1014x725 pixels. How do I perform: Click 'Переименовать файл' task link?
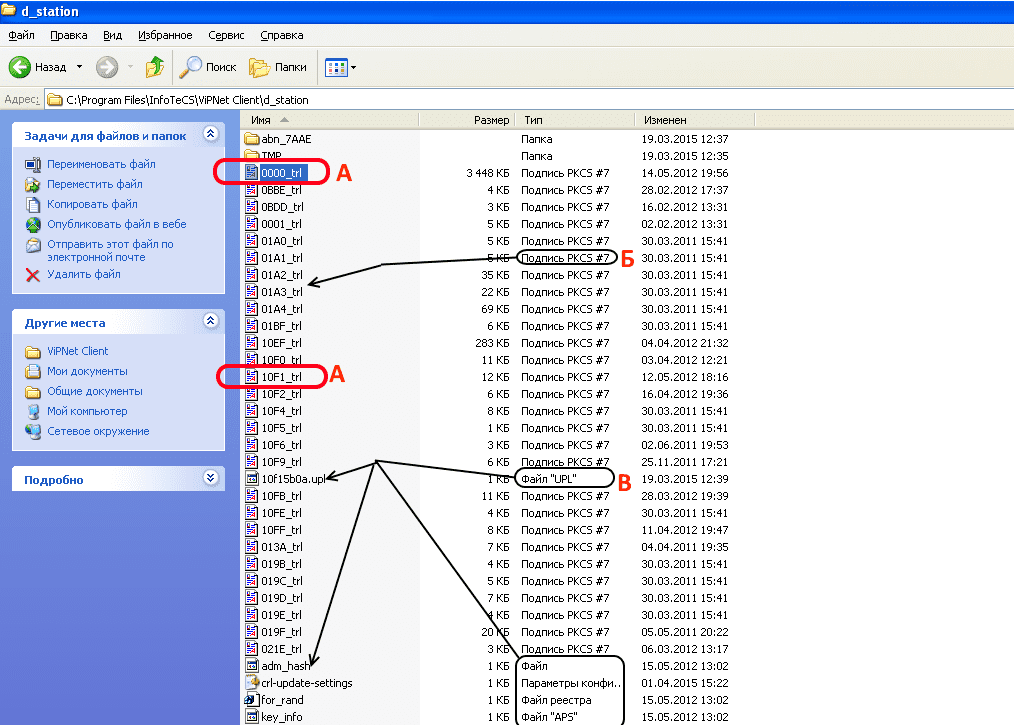pyautogui.click(x=101, y=164)
